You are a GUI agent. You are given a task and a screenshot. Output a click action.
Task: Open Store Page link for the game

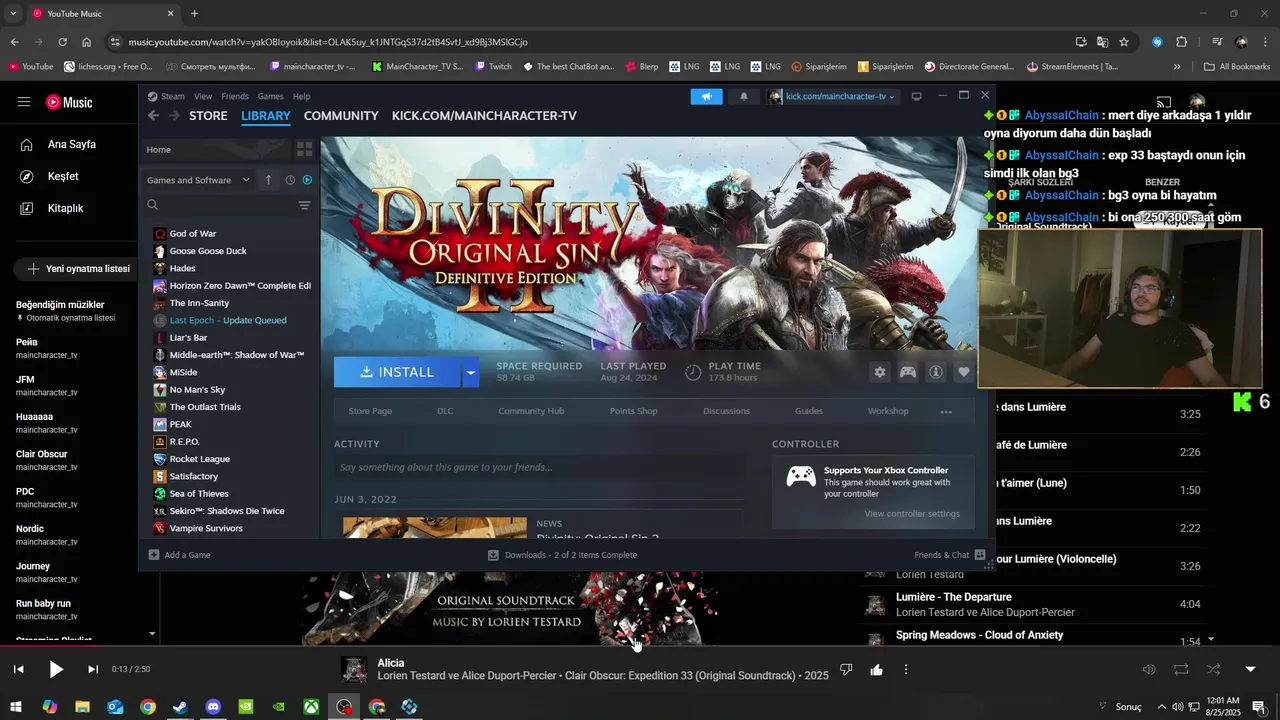click(x=370, y=411)
